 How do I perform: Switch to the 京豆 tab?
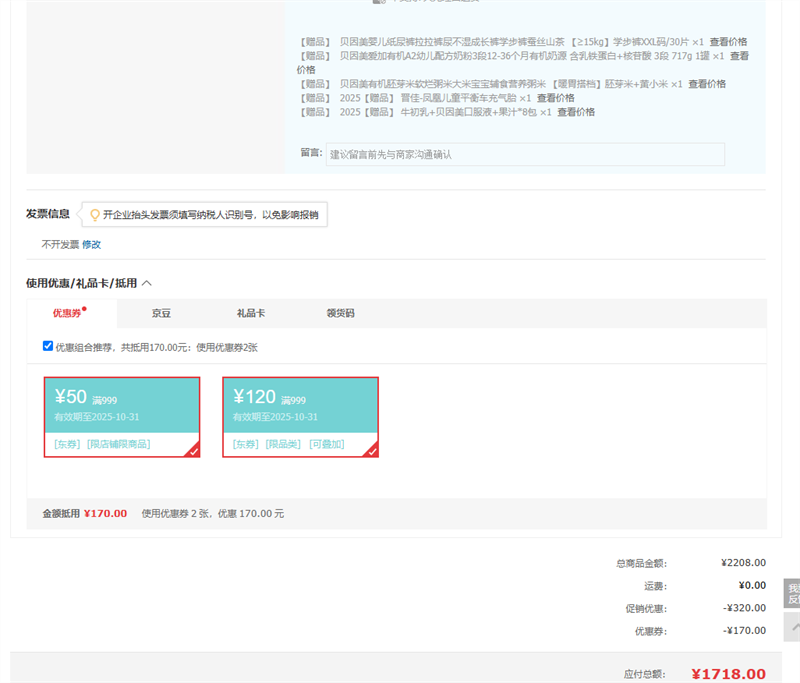coord(161,313)
